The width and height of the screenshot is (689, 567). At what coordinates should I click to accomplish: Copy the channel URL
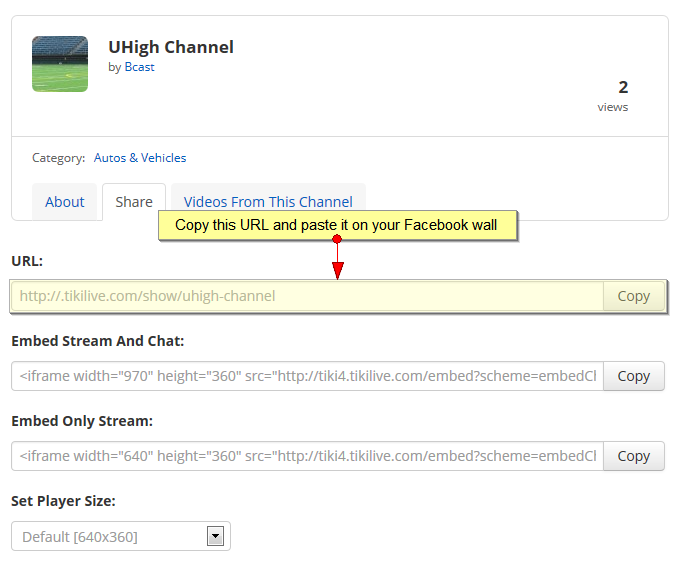pyautogui.click(x=634, y=296)
